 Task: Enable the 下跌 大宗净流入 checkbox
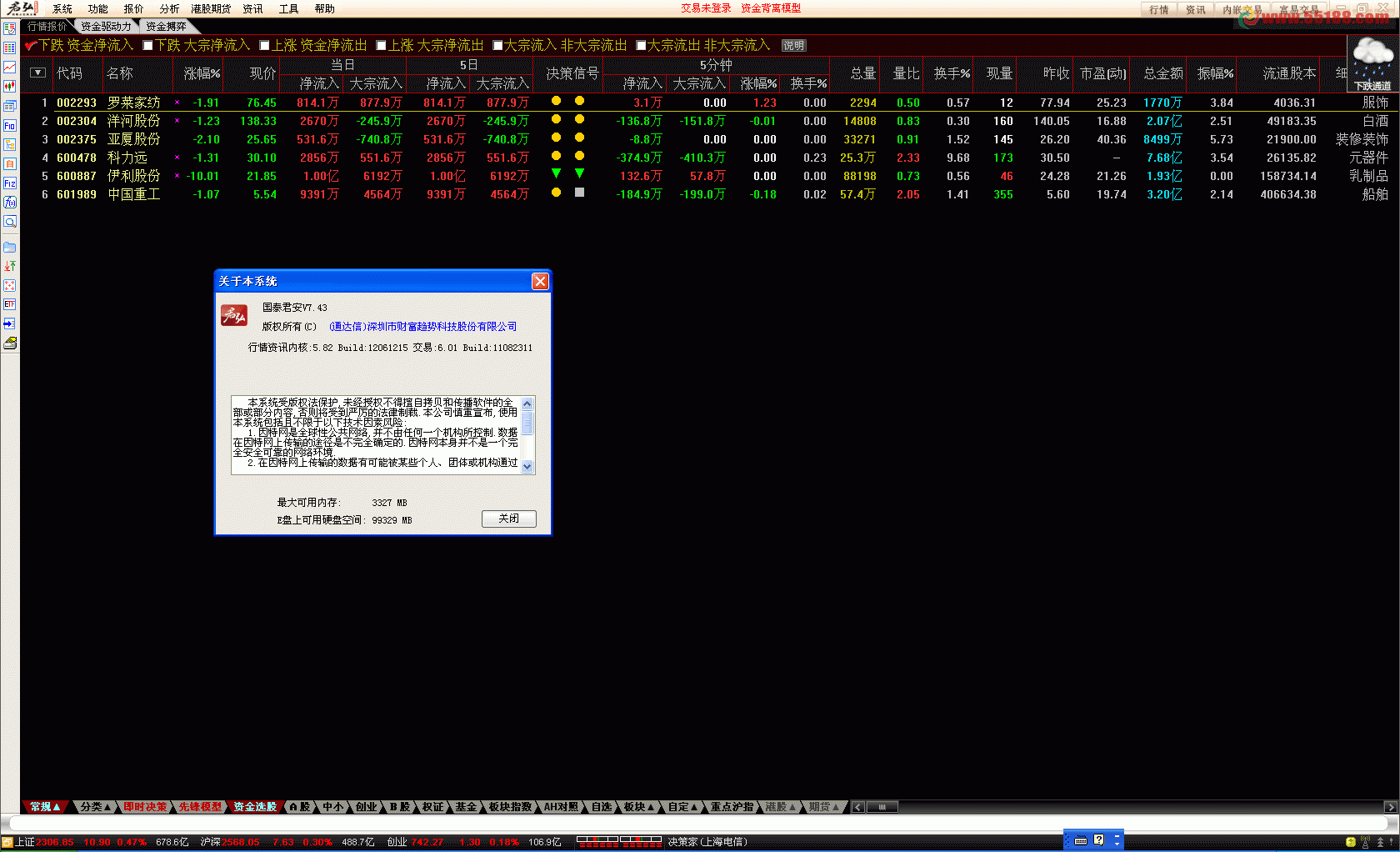(147, 45)
